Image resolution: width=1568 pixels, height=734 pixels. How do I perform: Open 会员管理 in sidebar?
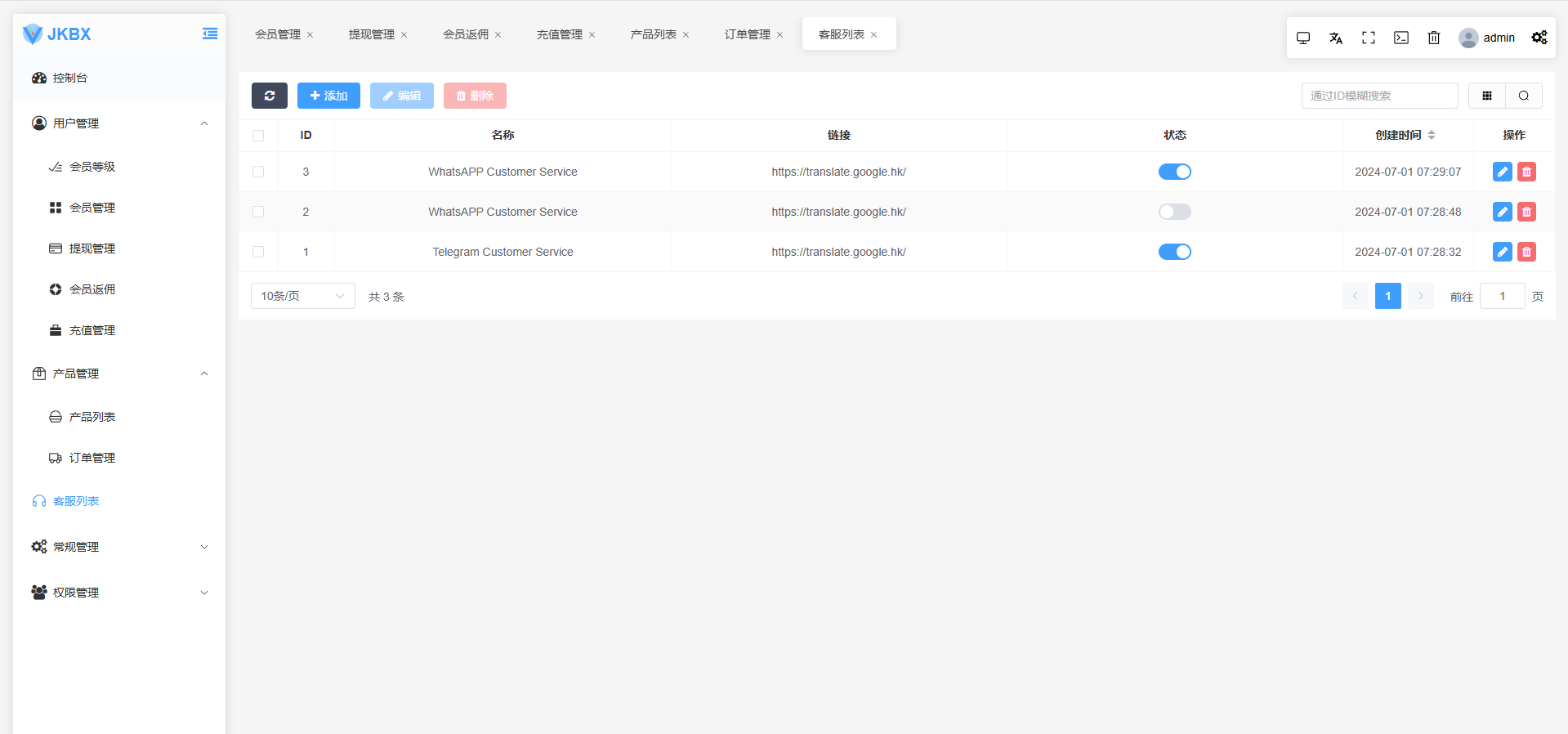[x=119, y=208]
